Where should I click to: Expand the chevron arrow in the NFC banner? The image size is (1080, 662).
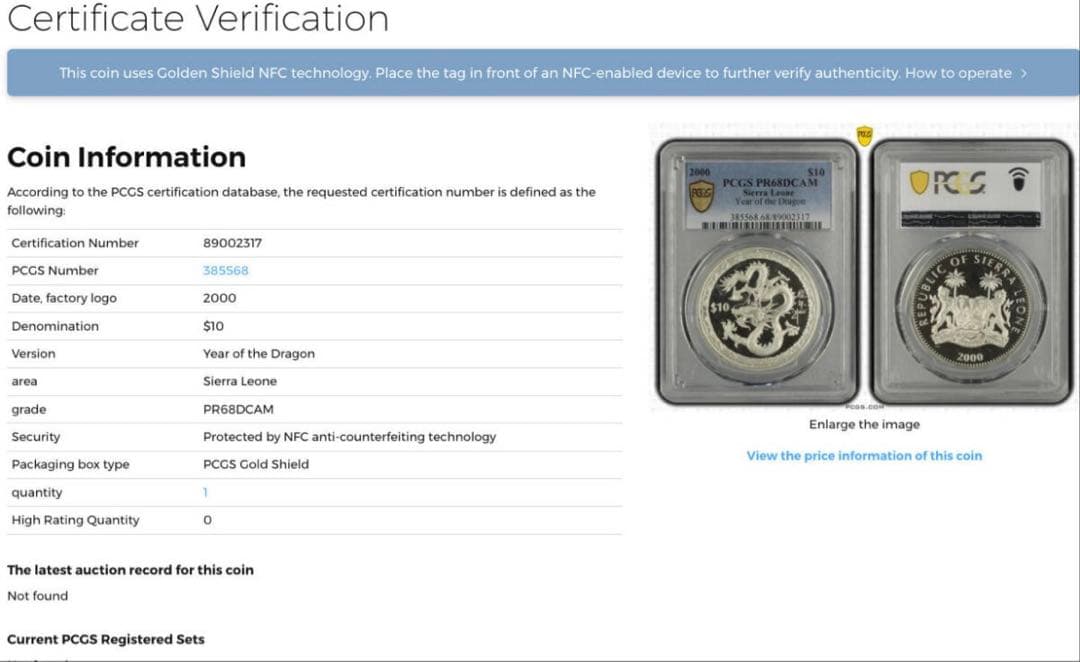pos(1023,73)
